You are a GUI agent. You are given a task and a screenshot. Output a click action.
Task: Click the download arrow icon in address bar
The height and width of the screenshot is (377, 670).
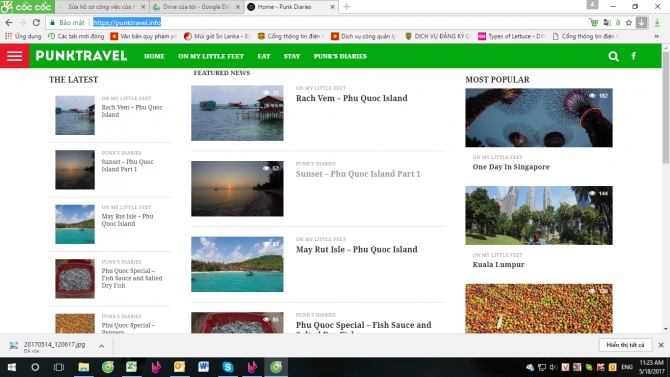[x=641, y=23]
